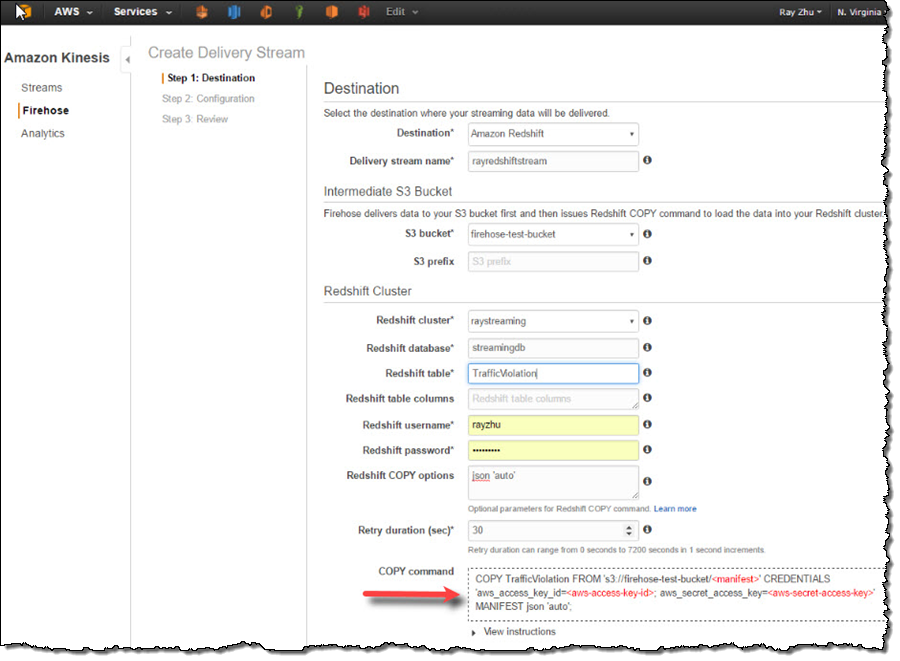Click the Learn more link
This screenshot has width=900, height=661.
coord(675,509)
